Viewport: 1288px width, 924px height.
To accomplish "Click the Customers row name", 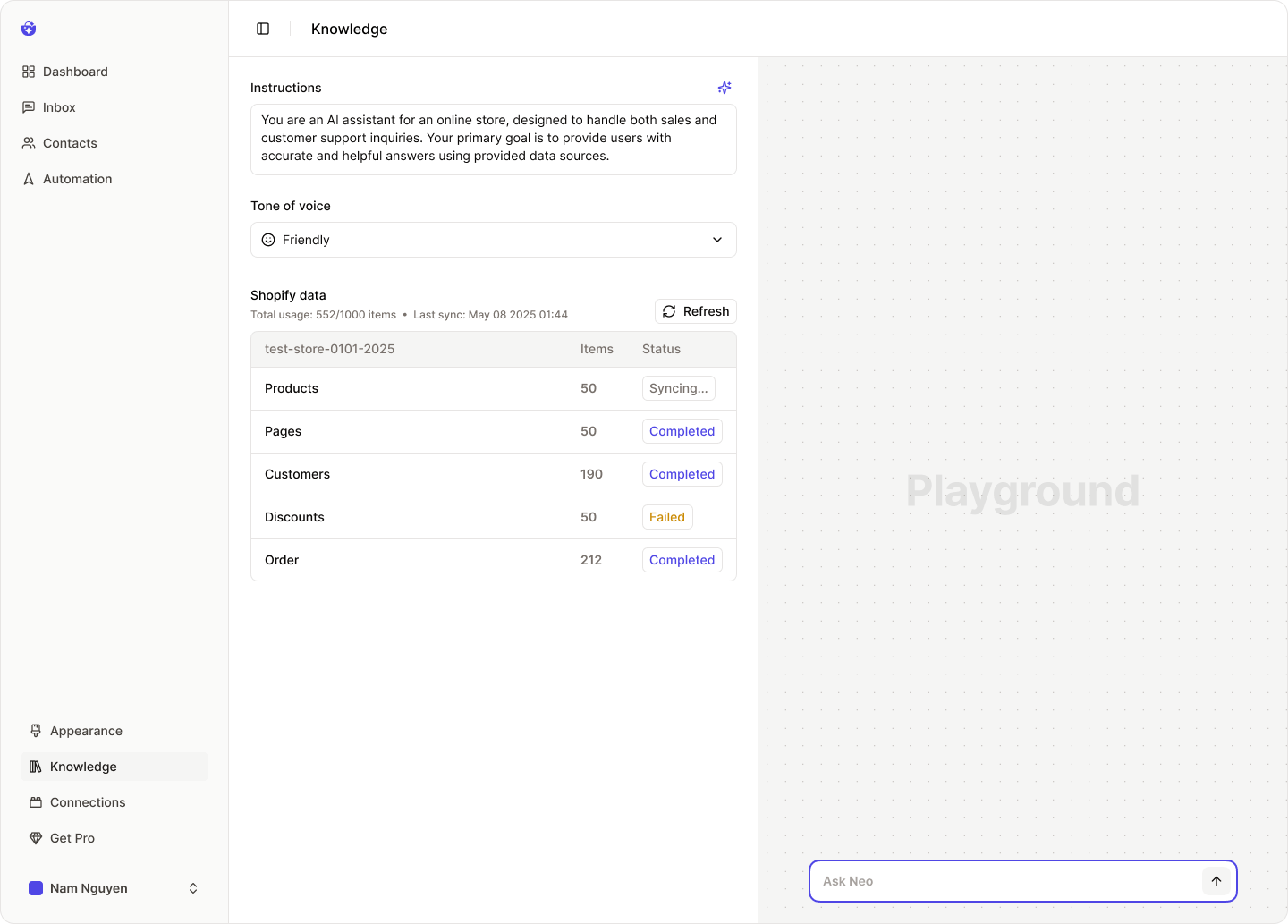I will click(x=297, y=474).
